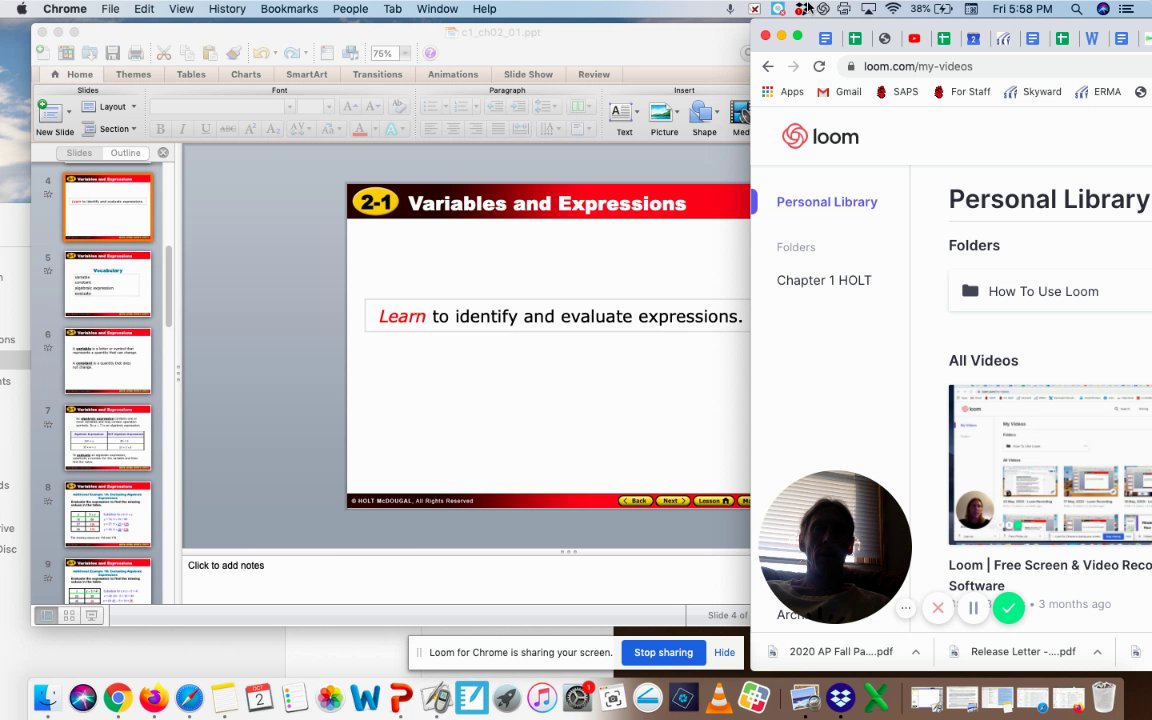This screenshot has height=720, width=1152.
Task: Open the Personal Library link in Loom
Action: [827, 202]
